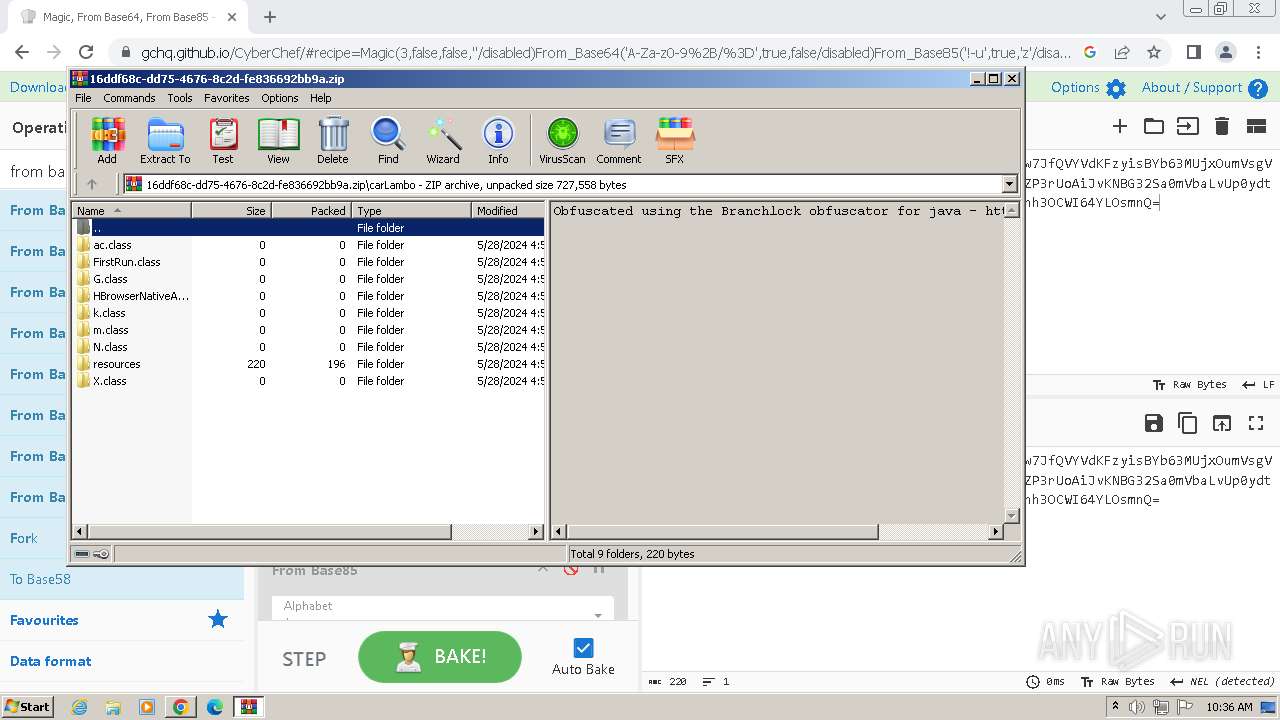1280x720 pixels.
Task: Click the Find magnifier icon
Action: click(388, 140)
